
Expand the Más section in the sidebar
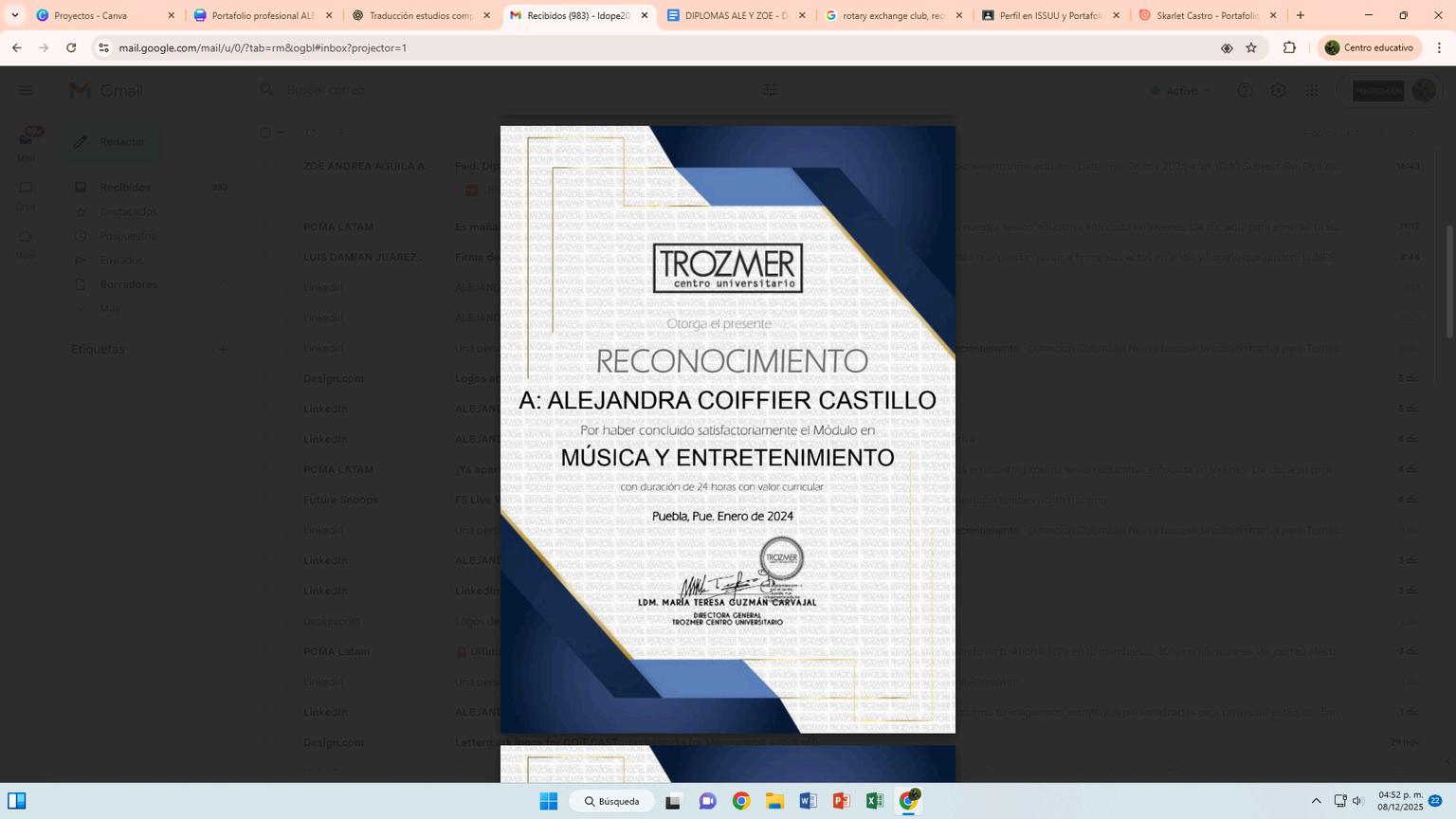click(x=110, y=308)
